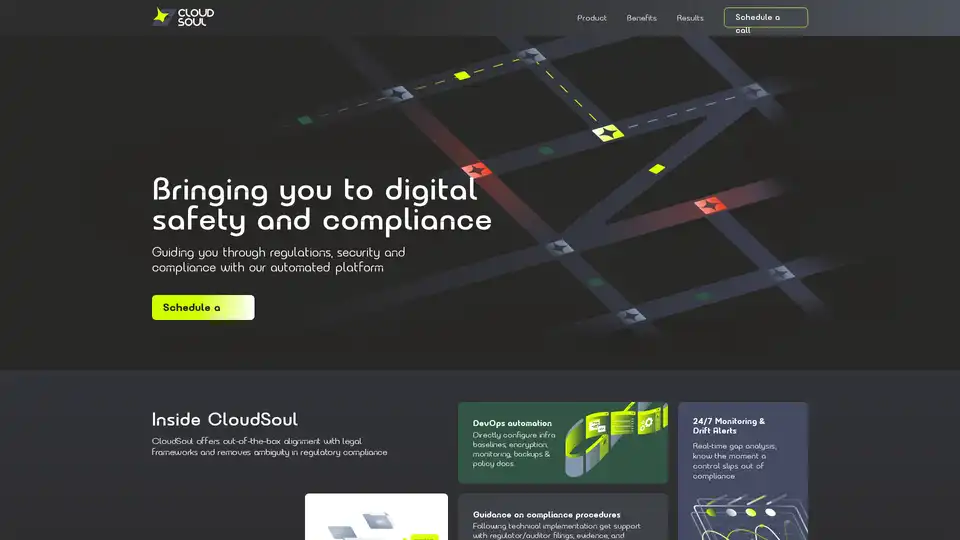
Task: Open the Product menu item
Action: [x=592, y=18]
